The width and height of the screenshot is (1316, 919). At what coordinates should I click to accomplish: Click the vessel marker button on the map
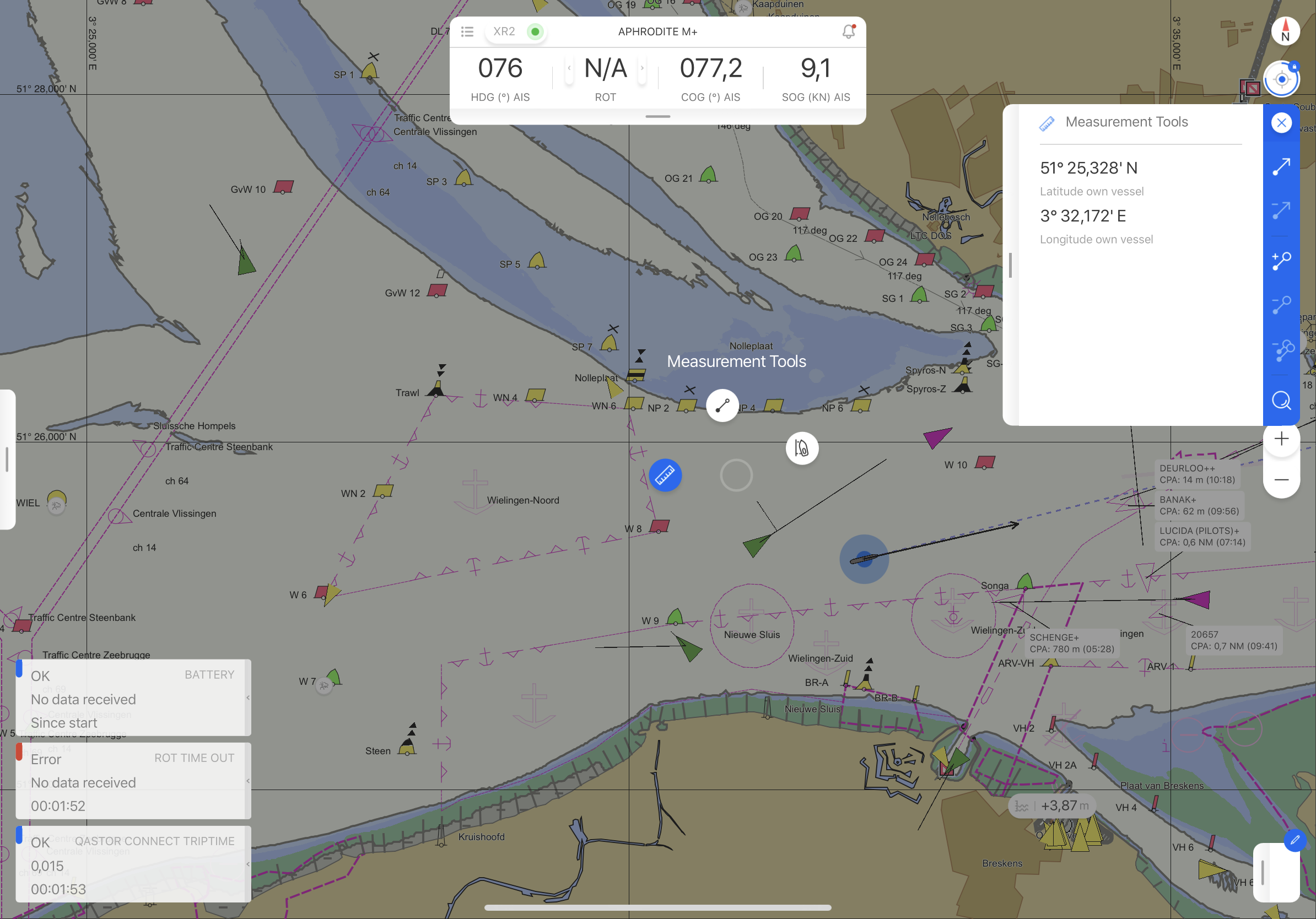click(801, 448)
